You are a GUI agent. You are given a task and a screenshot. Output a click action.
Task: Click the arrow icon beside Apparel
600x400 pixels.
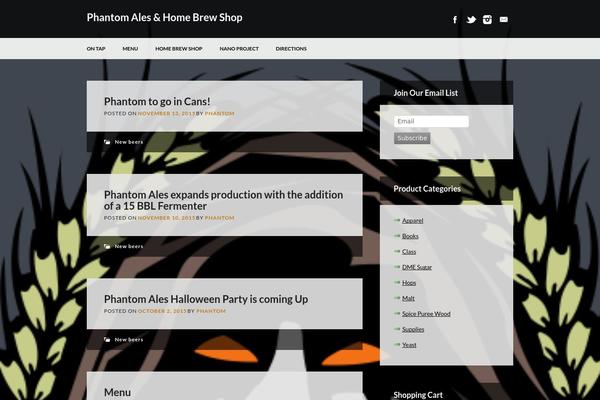(397, 220)
